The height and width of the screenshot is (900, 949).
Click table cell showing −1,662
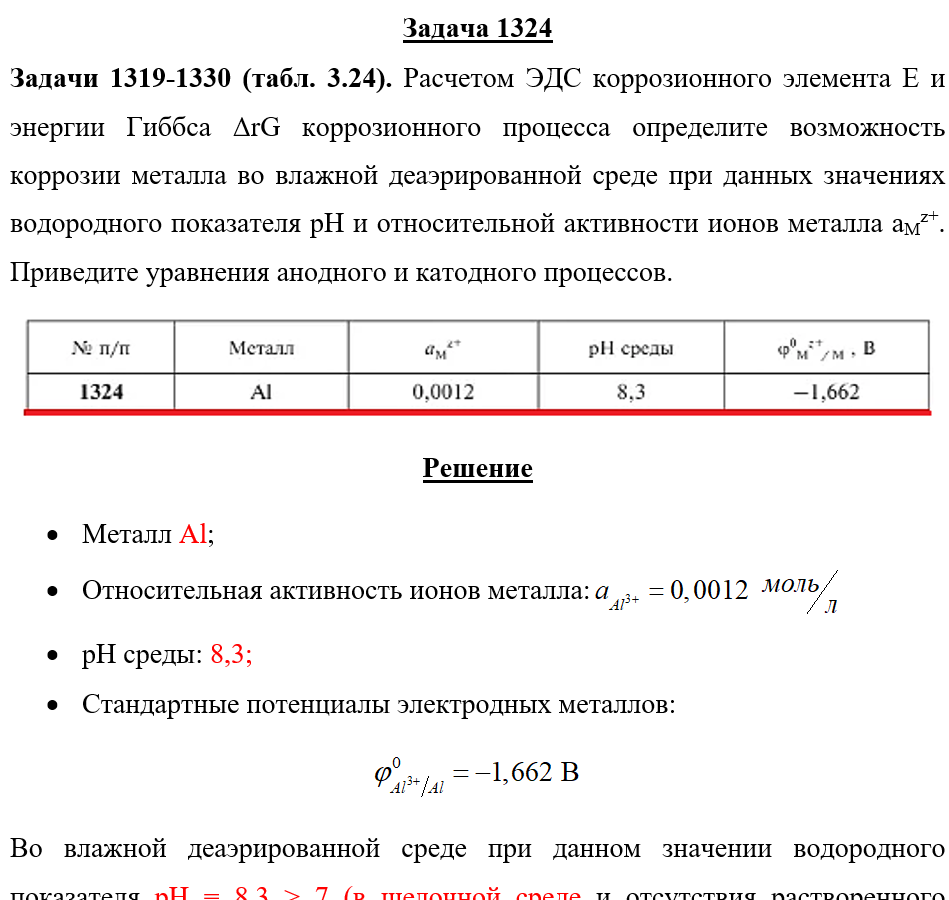point(826,392)
